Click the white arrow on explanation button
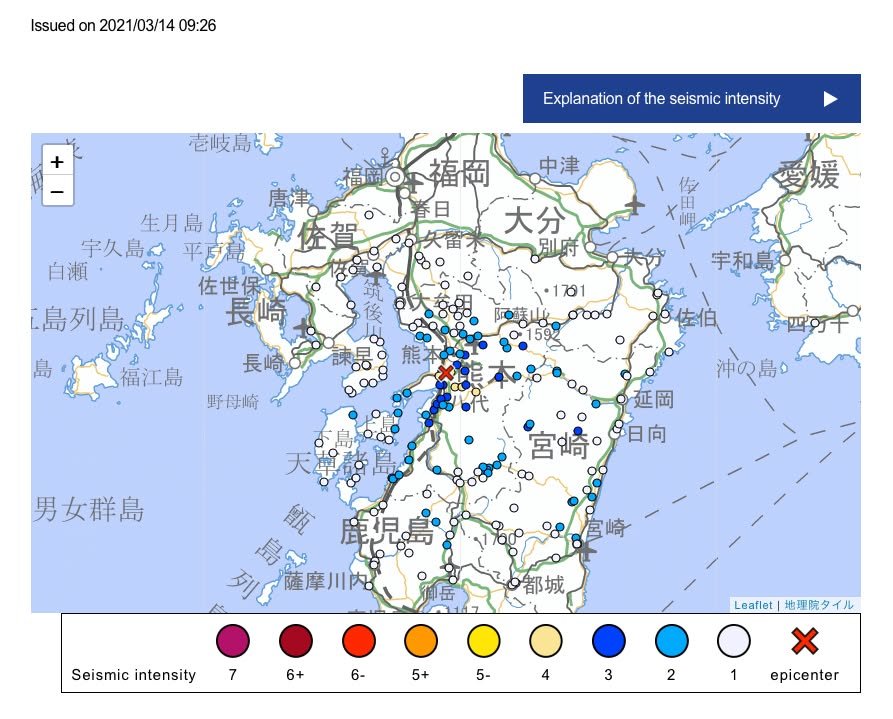This screenshot has height=719, width=893. tap(830, 99)
